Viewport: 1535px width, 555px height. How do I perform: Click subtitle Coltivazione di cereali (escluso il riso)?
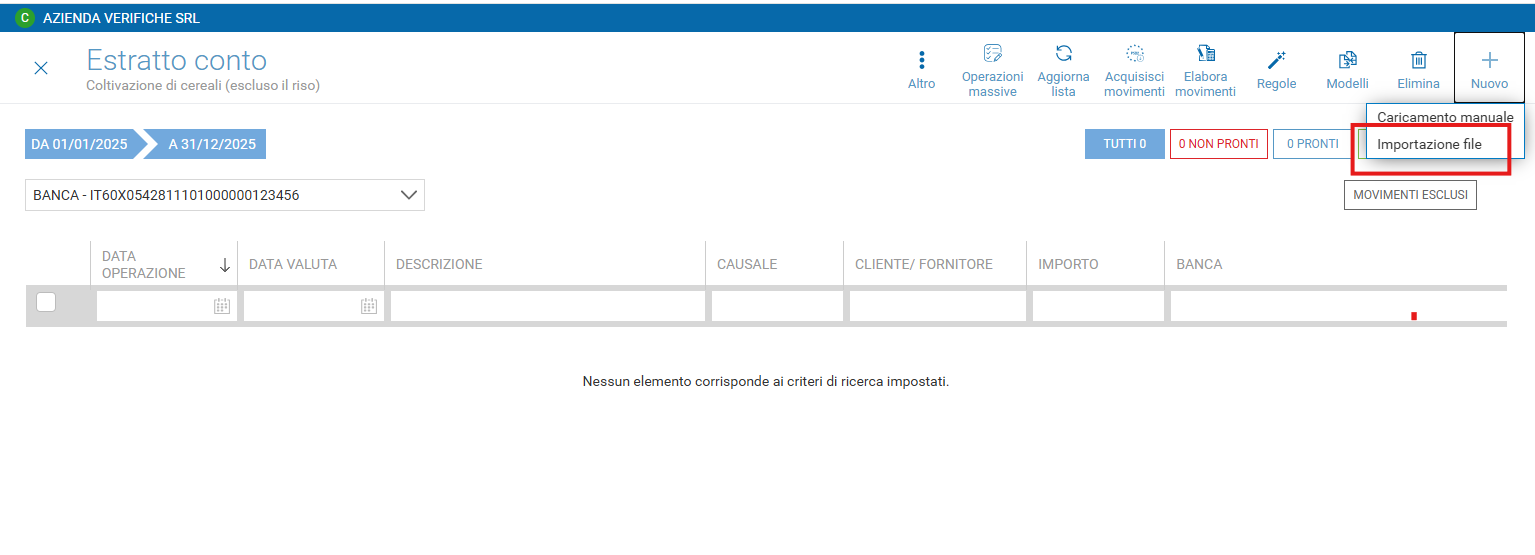point(203,86)
